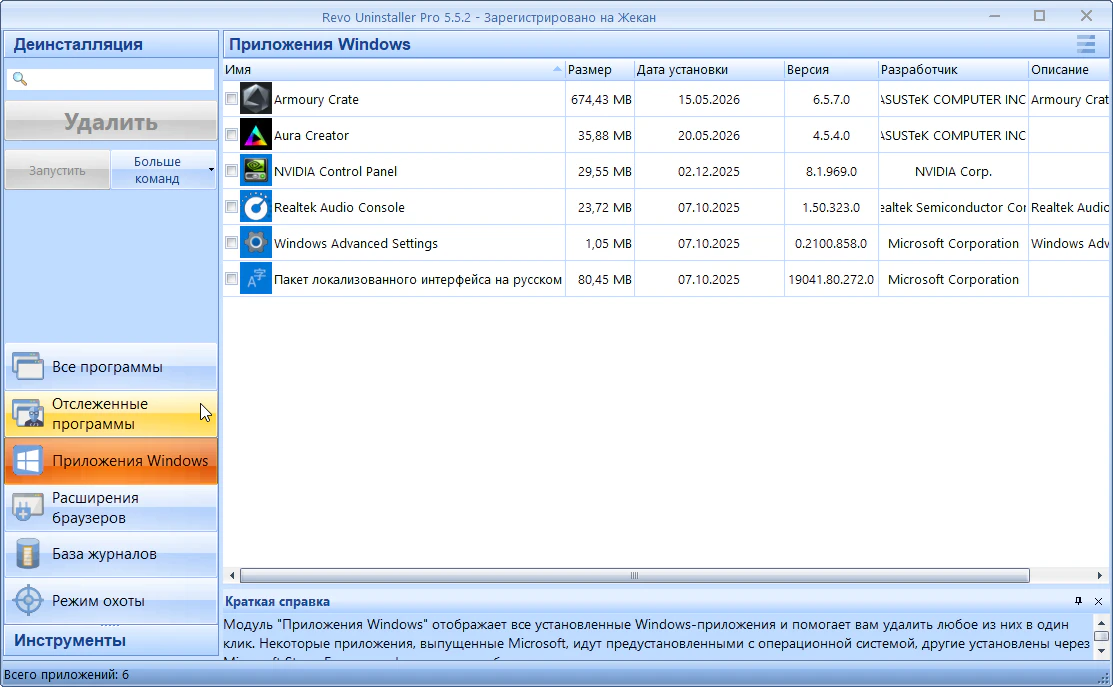Viewport: 1113px width, 687px height.
Task: Click version 8.1.969.0 cell
Action: [x=830, y=172]
